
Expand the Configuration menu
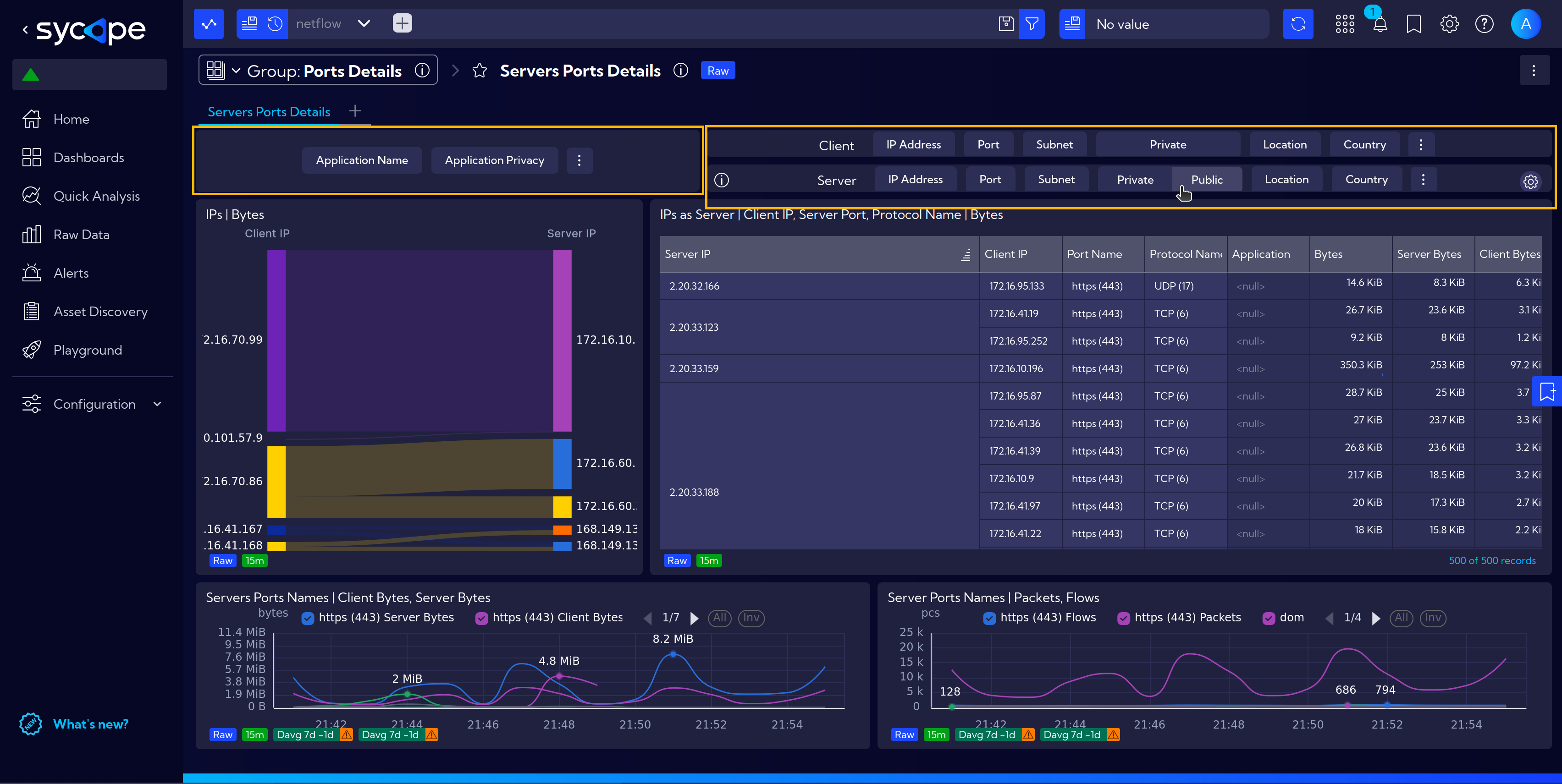click(92, 404)
